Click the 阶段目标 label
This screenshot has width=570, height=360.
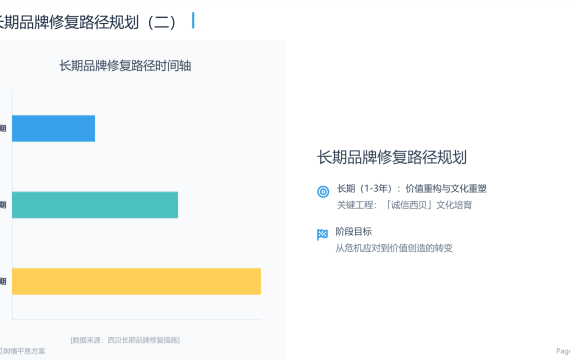coord(353,231)
